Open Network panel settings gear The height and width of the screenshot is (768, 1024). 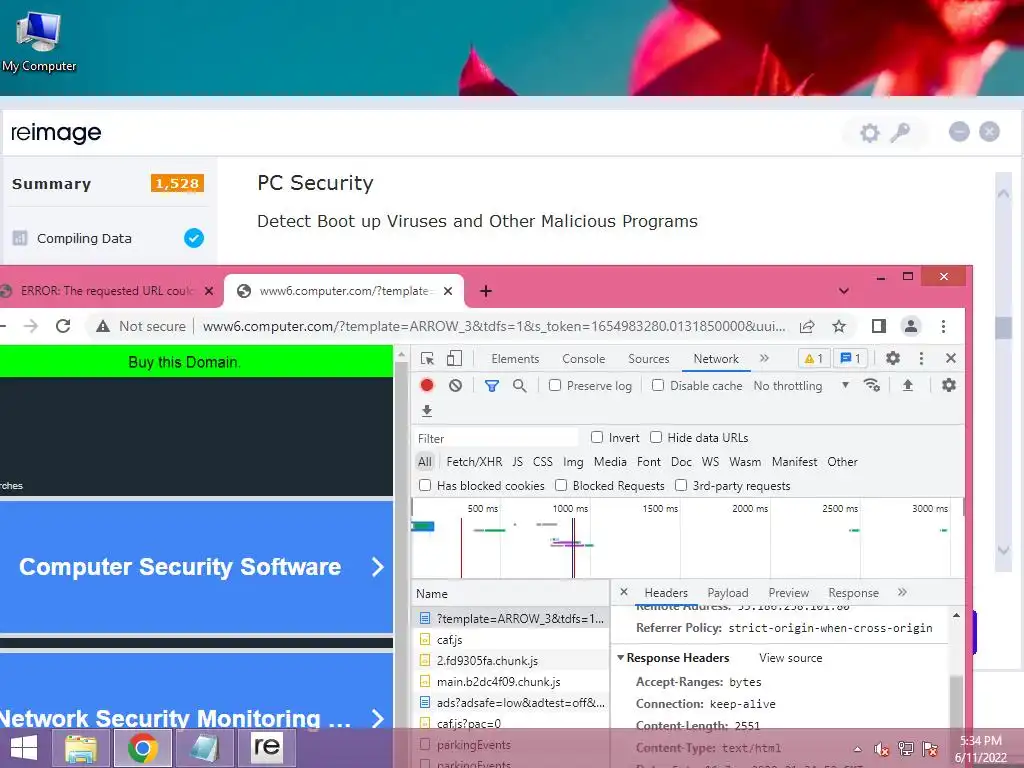[949, 385]
